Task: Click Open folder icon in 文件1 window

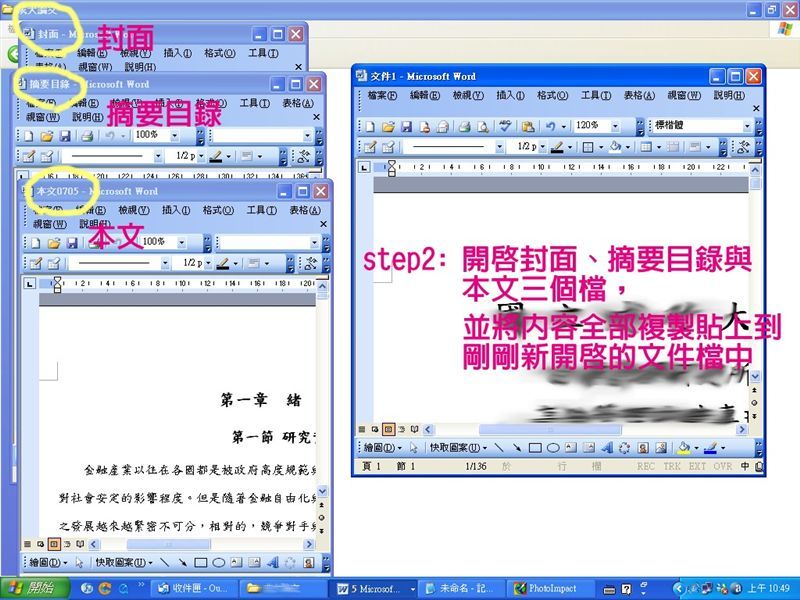Action: click(x=388, y=127)
